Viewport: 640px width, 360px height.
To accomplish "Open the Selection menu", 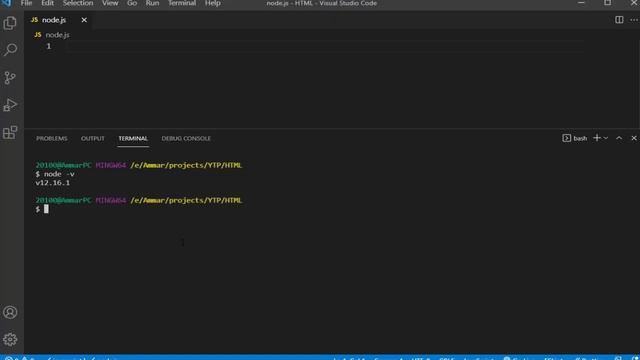I will pyautogui.click(x=78, y=3).
